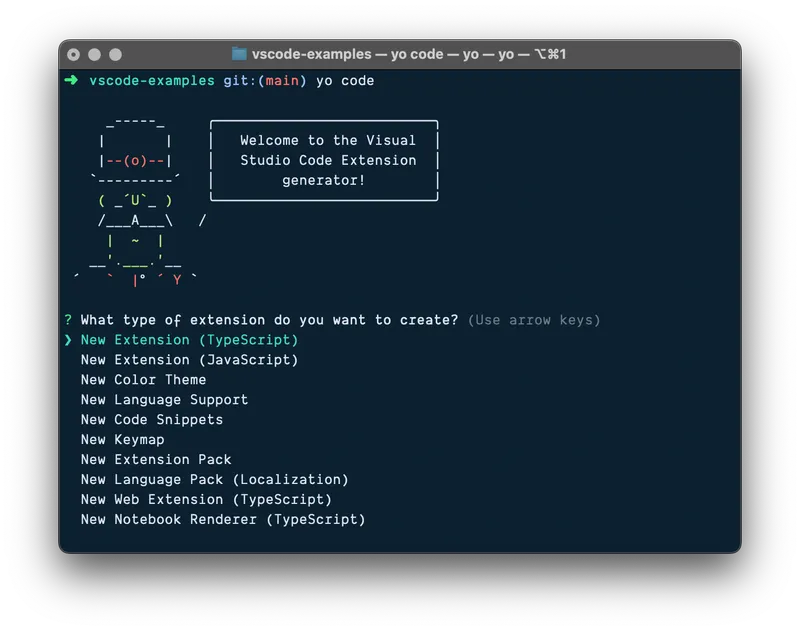Click the (Use arrow keys) hint text

(x=534, y=320)
